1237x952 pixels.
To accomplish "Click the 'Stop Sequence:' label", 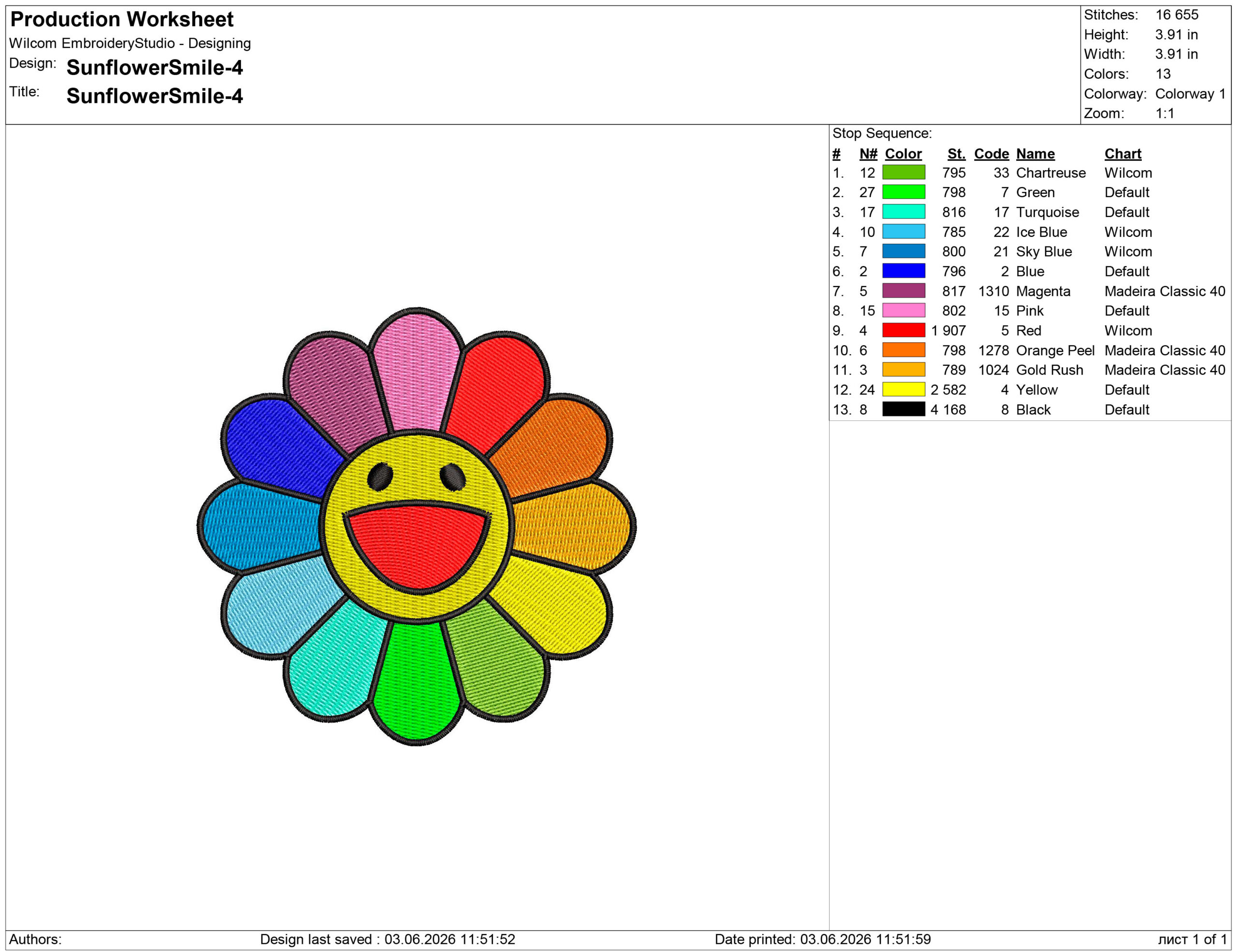I will point(882,133).
